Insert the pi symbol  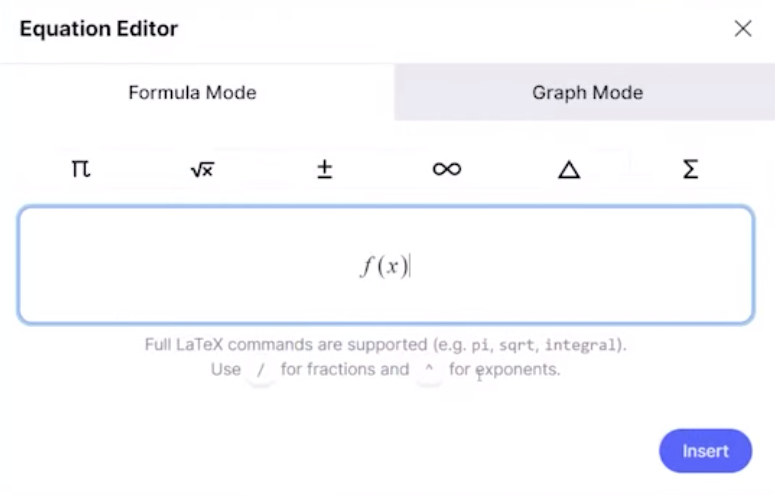click(81, 169)
